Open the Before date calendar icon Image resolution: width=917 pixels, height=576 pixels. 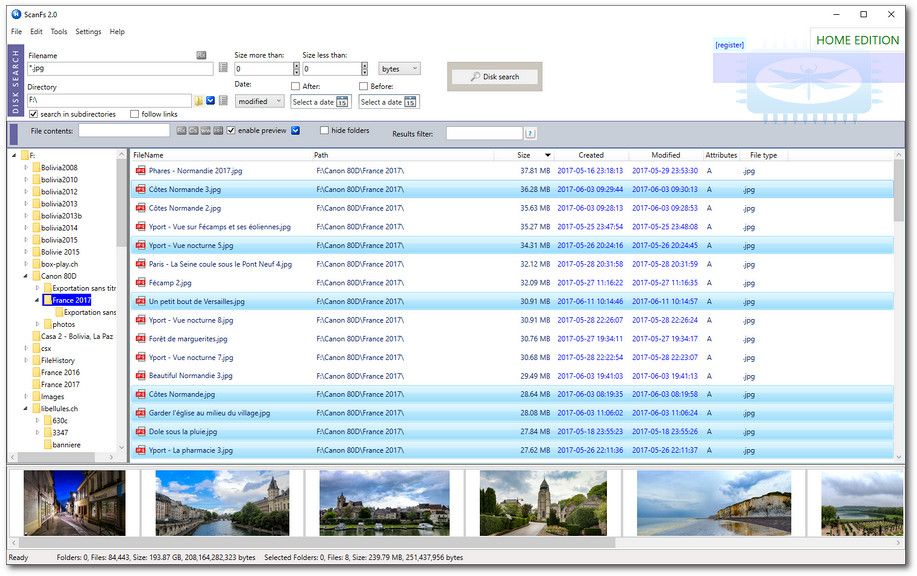coord(411,102)
